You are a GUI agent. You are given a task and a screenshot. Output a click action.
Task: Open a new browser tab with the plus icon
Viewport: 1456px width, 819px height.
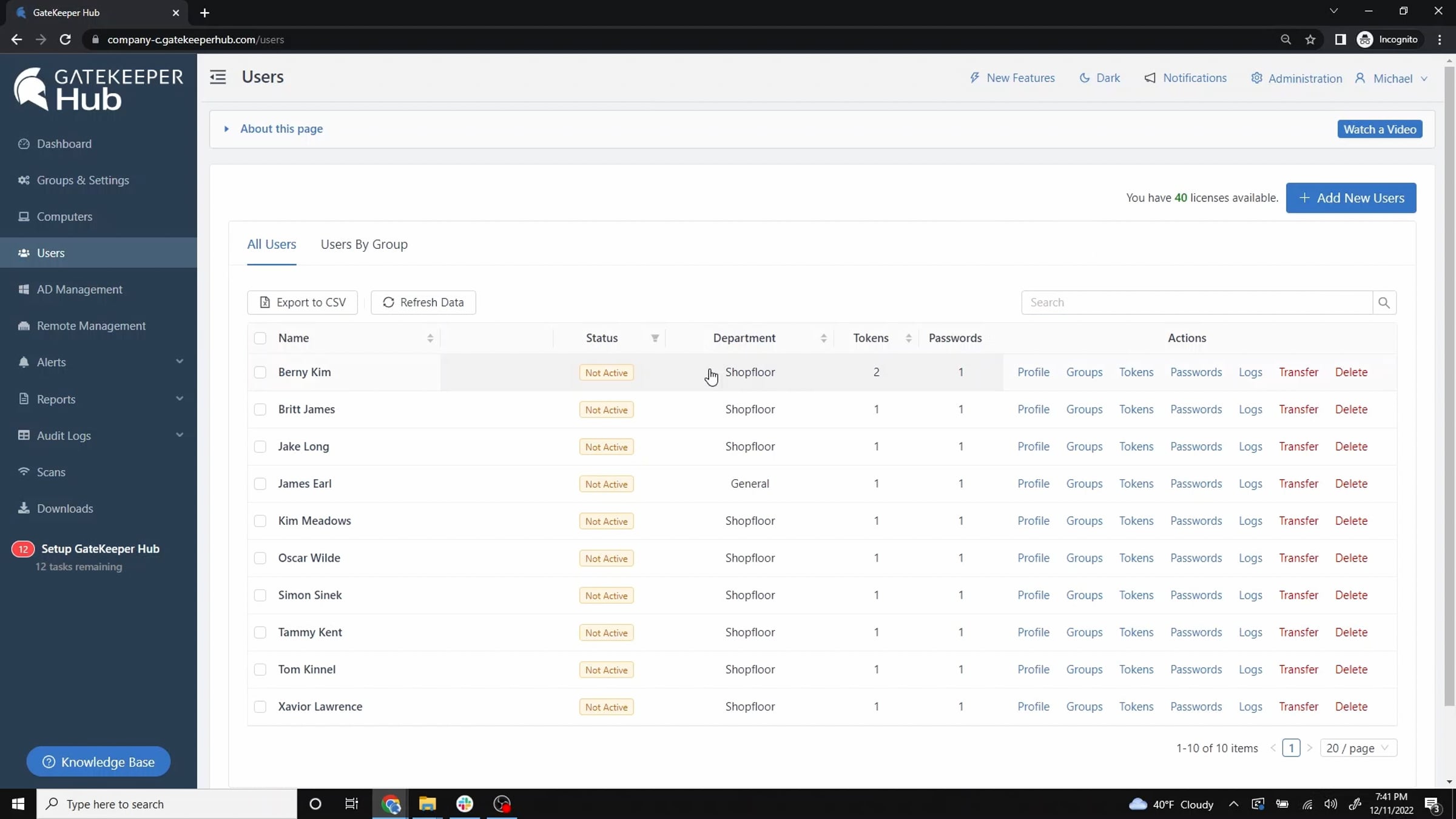pos(204,13)
